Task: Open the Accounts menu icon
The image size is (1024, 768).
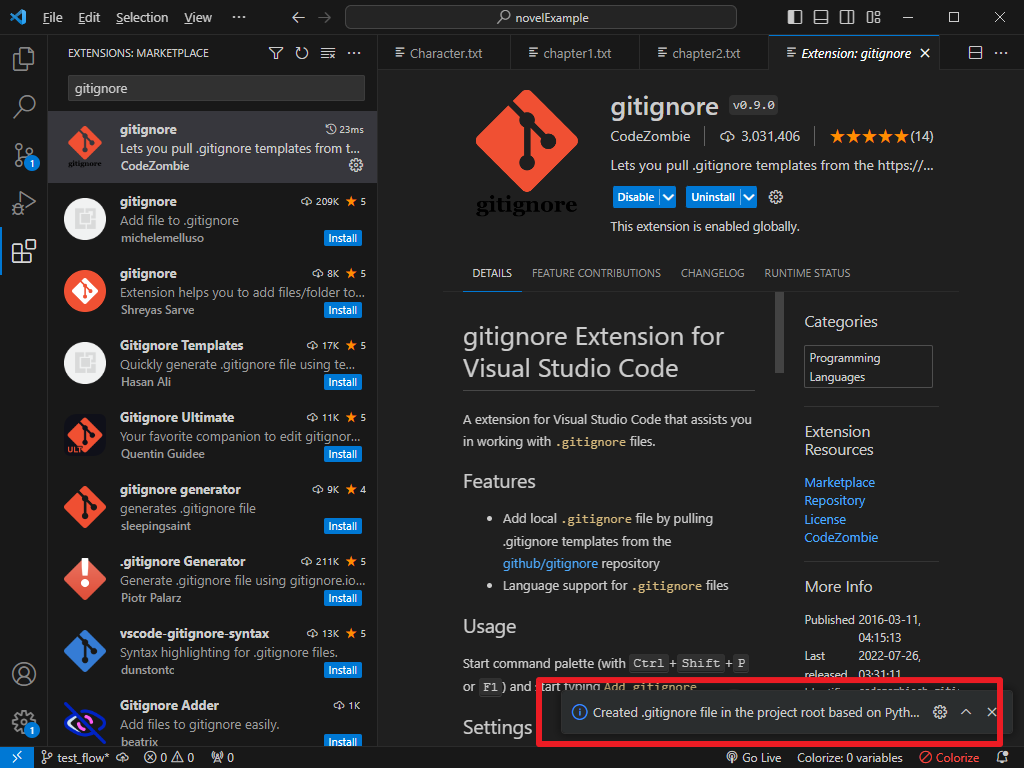Action: coord(24,674)
